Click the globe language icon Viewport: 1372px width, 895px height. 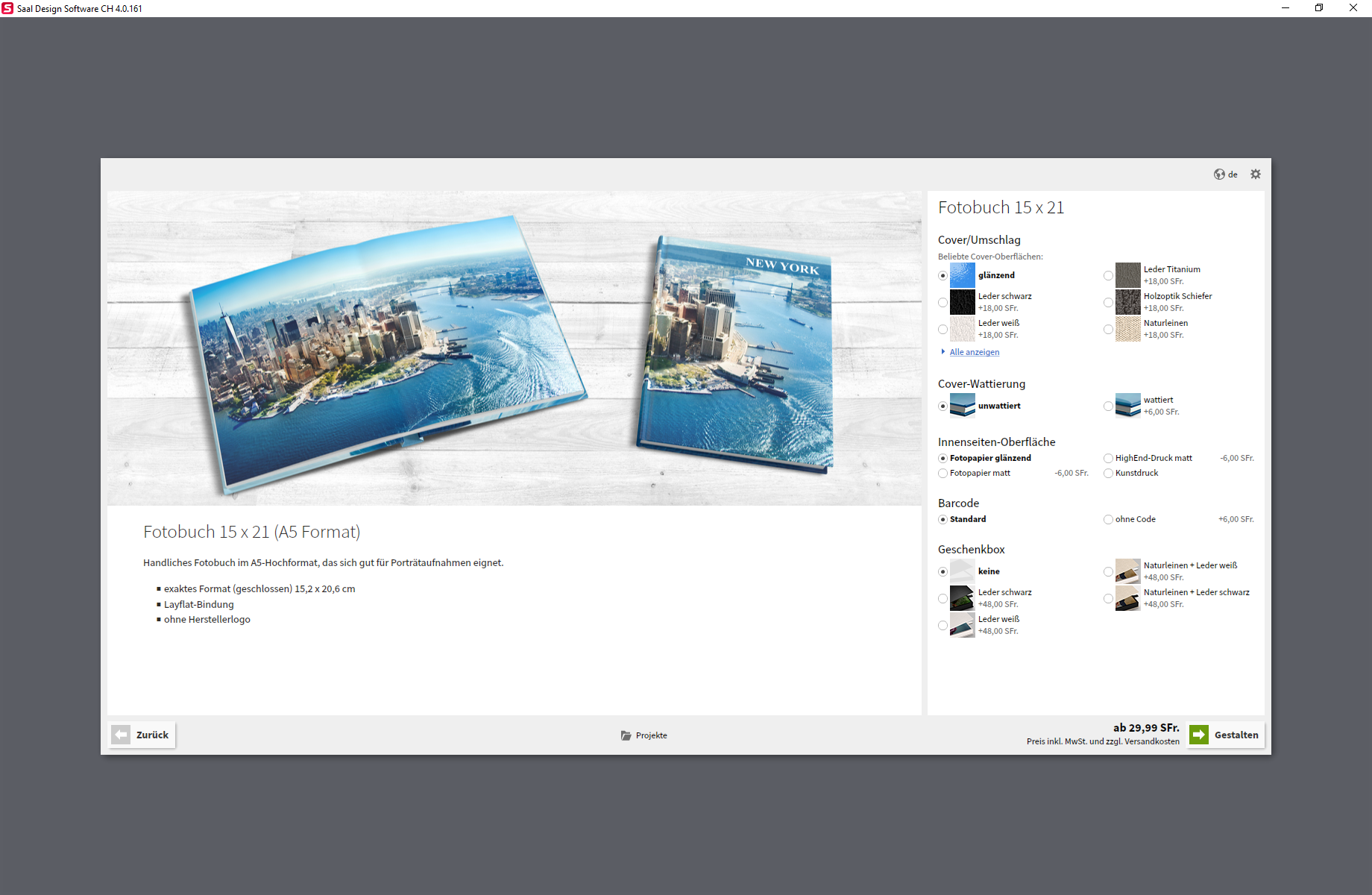coord(1219,174)
